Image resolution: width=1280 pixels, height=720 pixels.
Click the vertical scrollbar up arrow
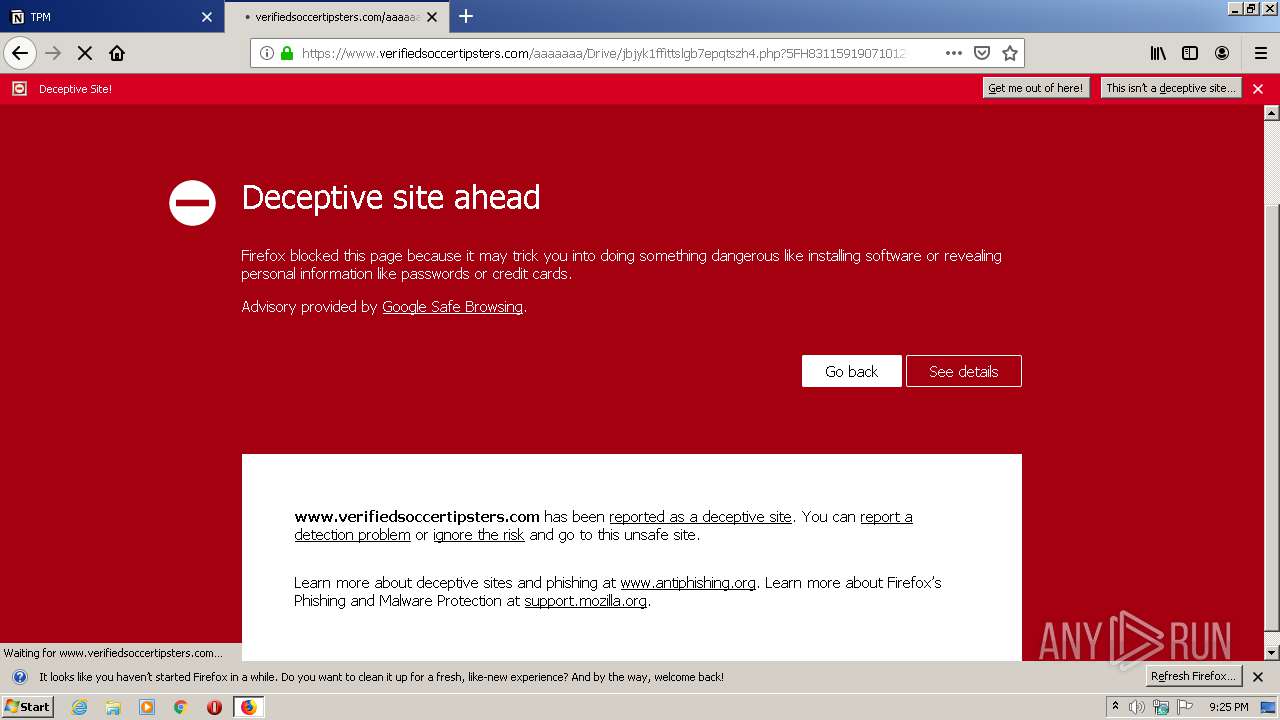coord(1271,113)
